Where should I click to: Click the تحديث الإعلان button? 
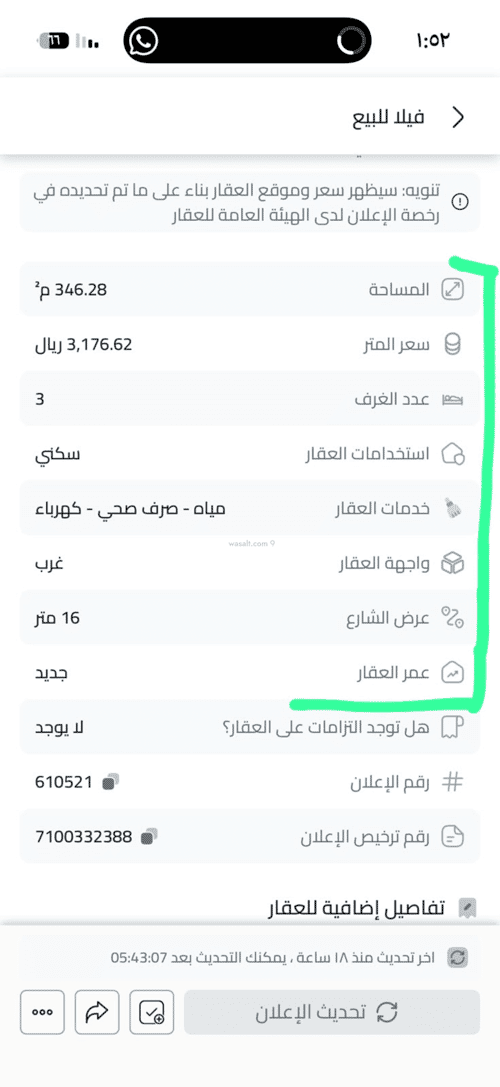(x=331, y=1012)
